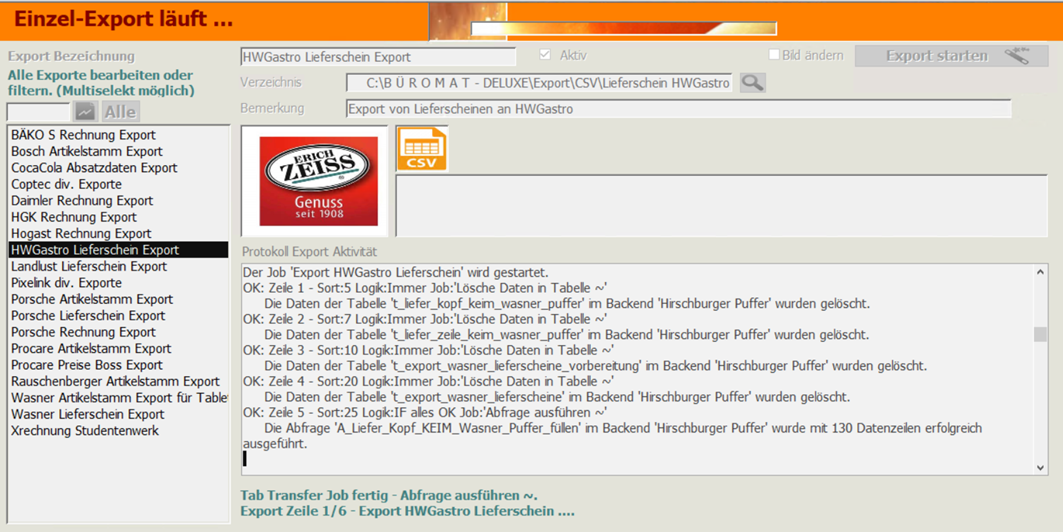Viewport: 1063px width, 532px height.
Task: Enable the Bild ändern checkbox
Action: (773, 55)
